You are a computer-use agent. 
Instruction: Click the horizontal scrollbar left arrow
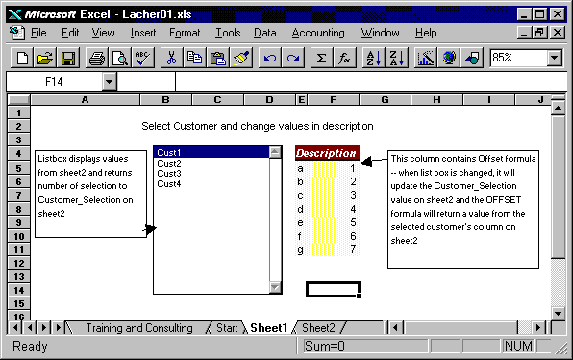tap(395, 327)
